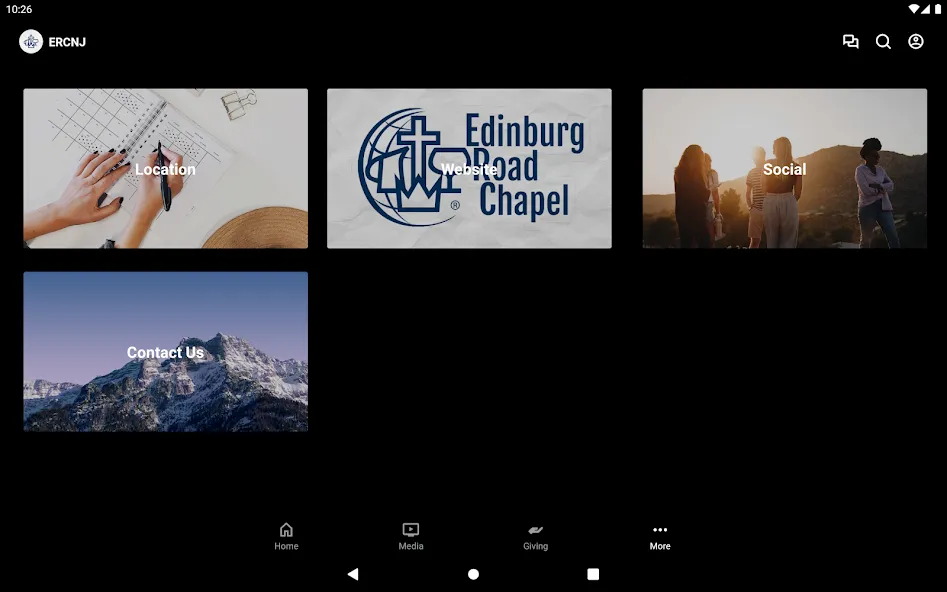947x592 pixels.
Task: Open the Contact Us card
Action: click(x=165, y=352)
